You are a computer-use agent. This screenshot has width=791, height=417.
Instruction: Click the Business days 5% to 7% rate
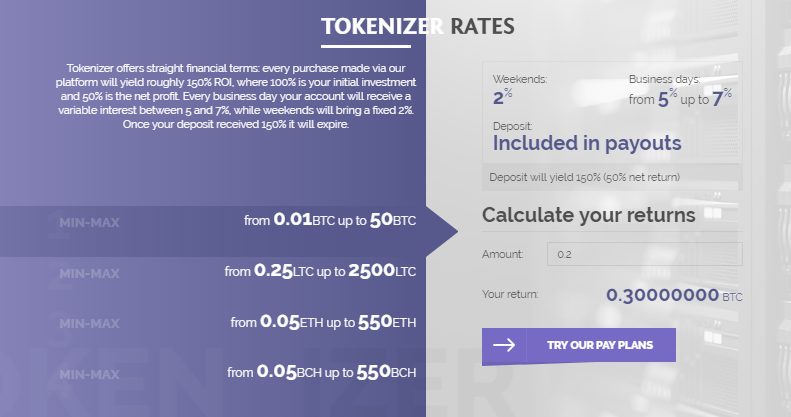[680, 97]
